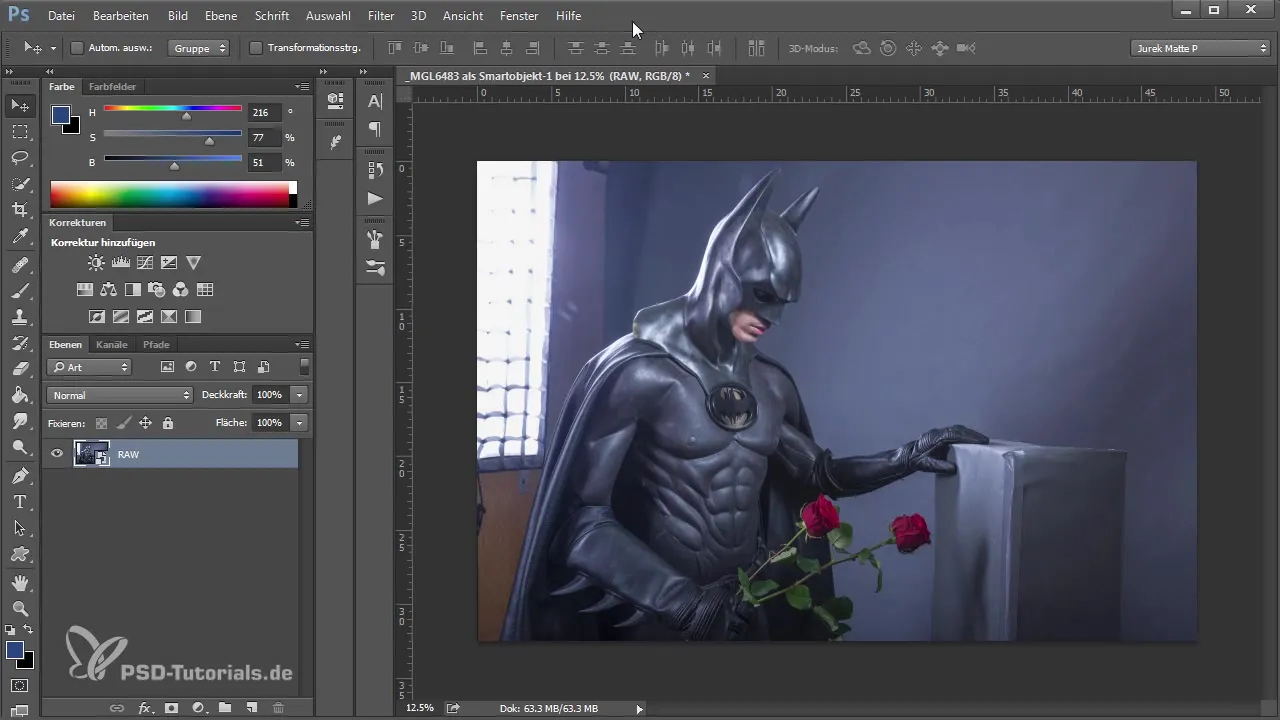The image size is (1280, 720).
Task: Select the Lasso tool
Action: pyautogui.click(x=20, y=158)
